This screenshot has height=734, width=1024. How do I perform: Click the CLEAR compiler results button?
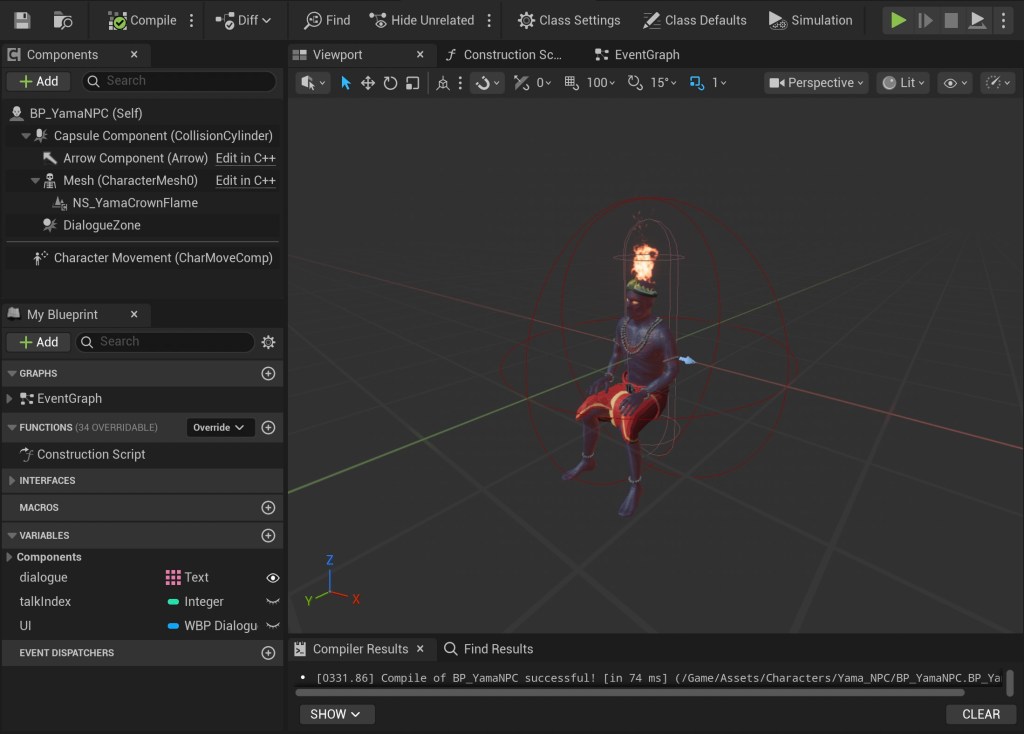pos(980,714)
